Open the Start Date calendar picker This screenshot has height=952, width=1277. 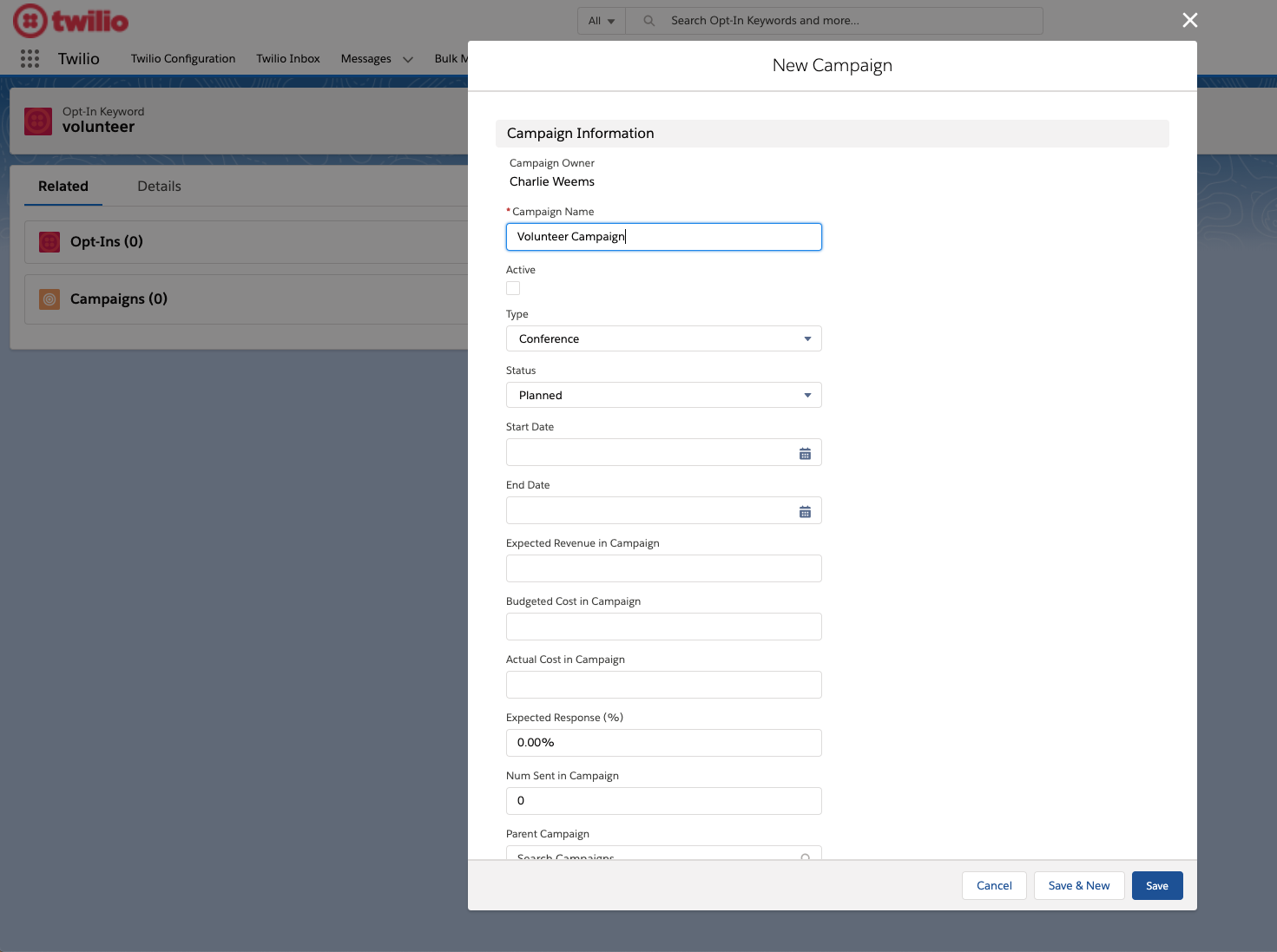point(805,452)
